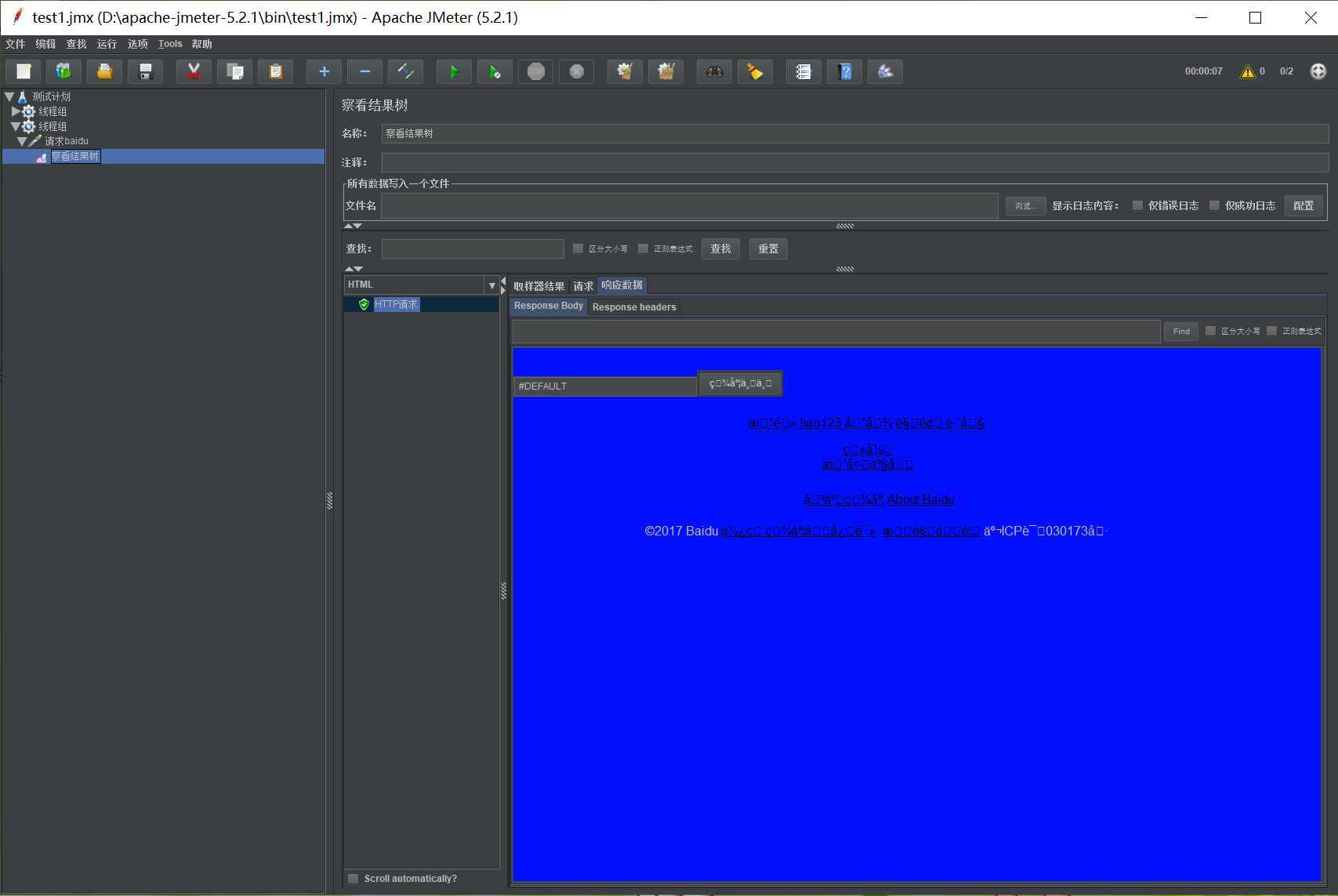Switch to 请求 tab
The image size is (1338, 896).
click(583, 286)
